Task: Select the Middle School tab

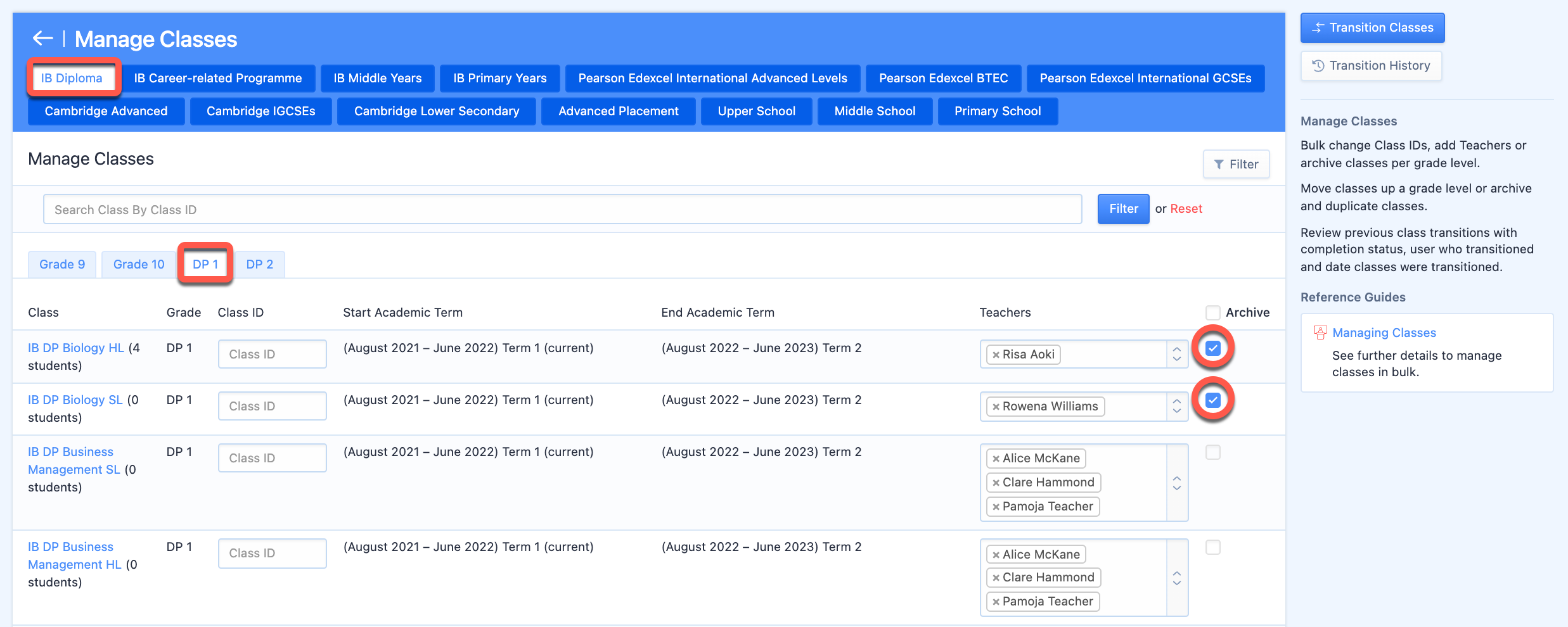Action: click(x=875, y=111)
